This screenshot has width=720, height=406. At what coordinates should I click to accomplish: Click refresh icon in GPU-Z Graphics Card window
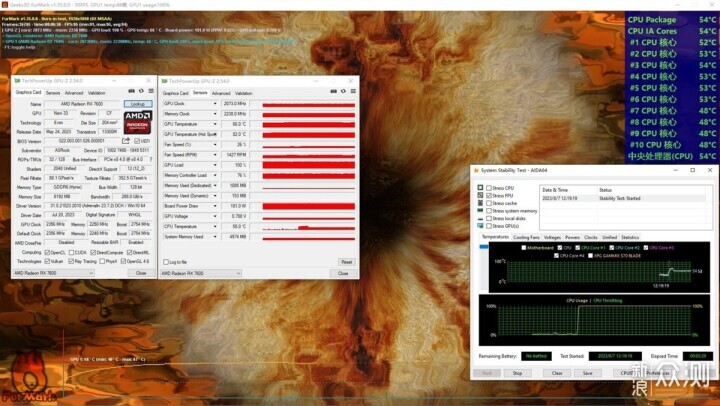pyautogui.click(x=141, y=91)
